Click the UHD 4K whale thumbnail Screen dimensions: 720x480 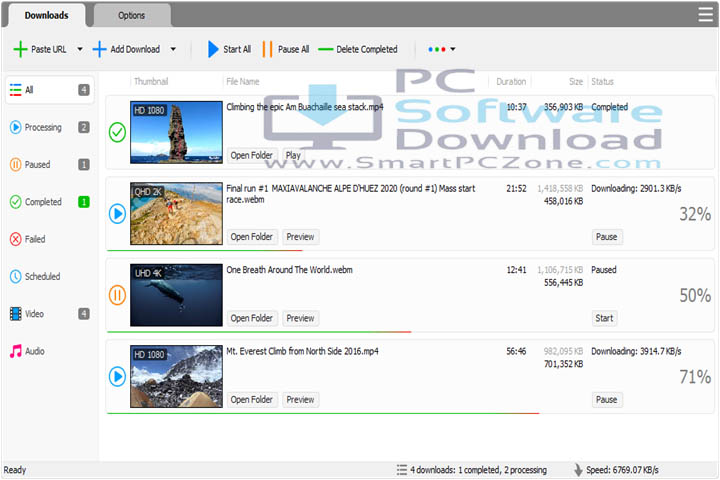(176, 295)
